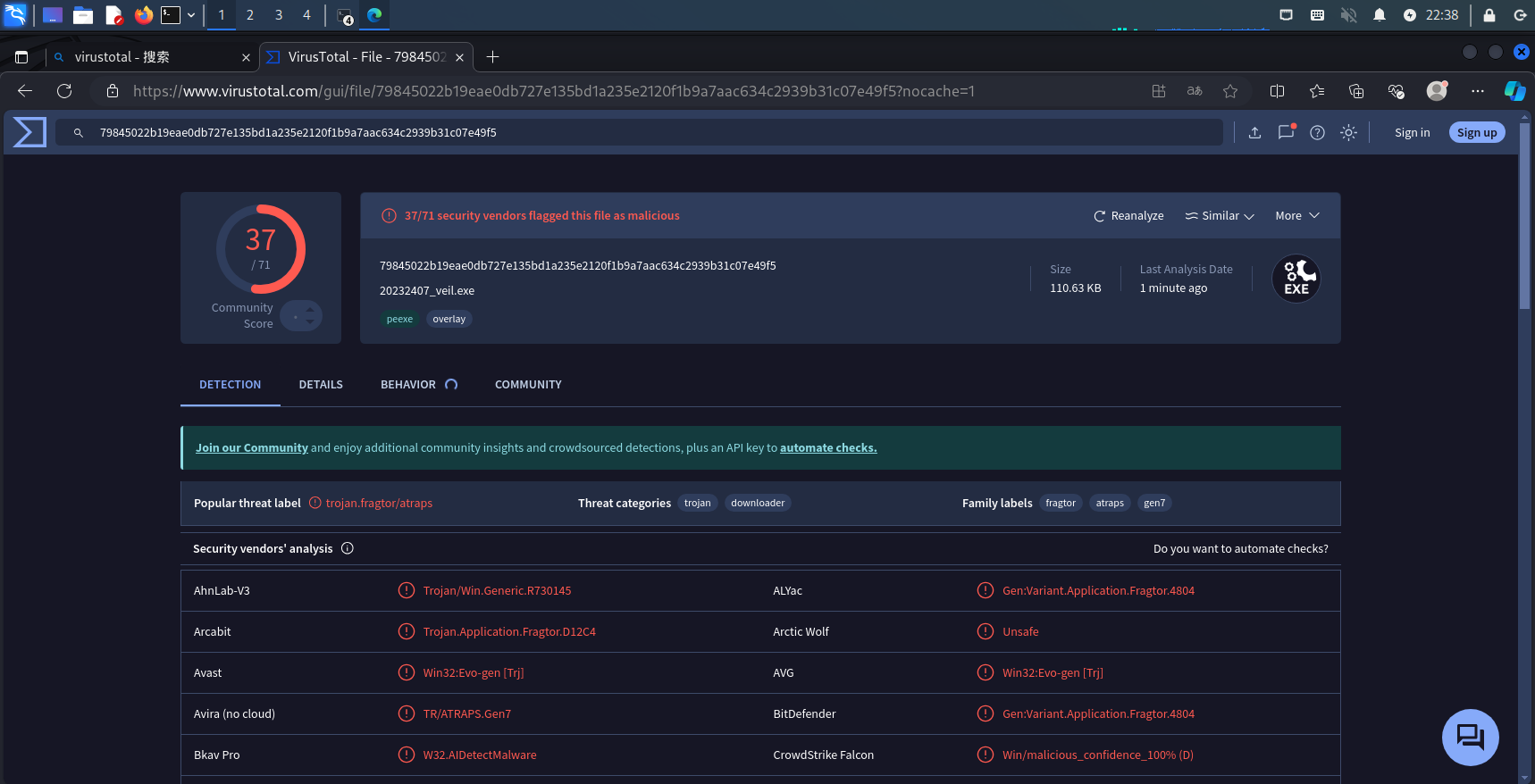
Task: Open the help question mark icon
Action: (1317, 132)
